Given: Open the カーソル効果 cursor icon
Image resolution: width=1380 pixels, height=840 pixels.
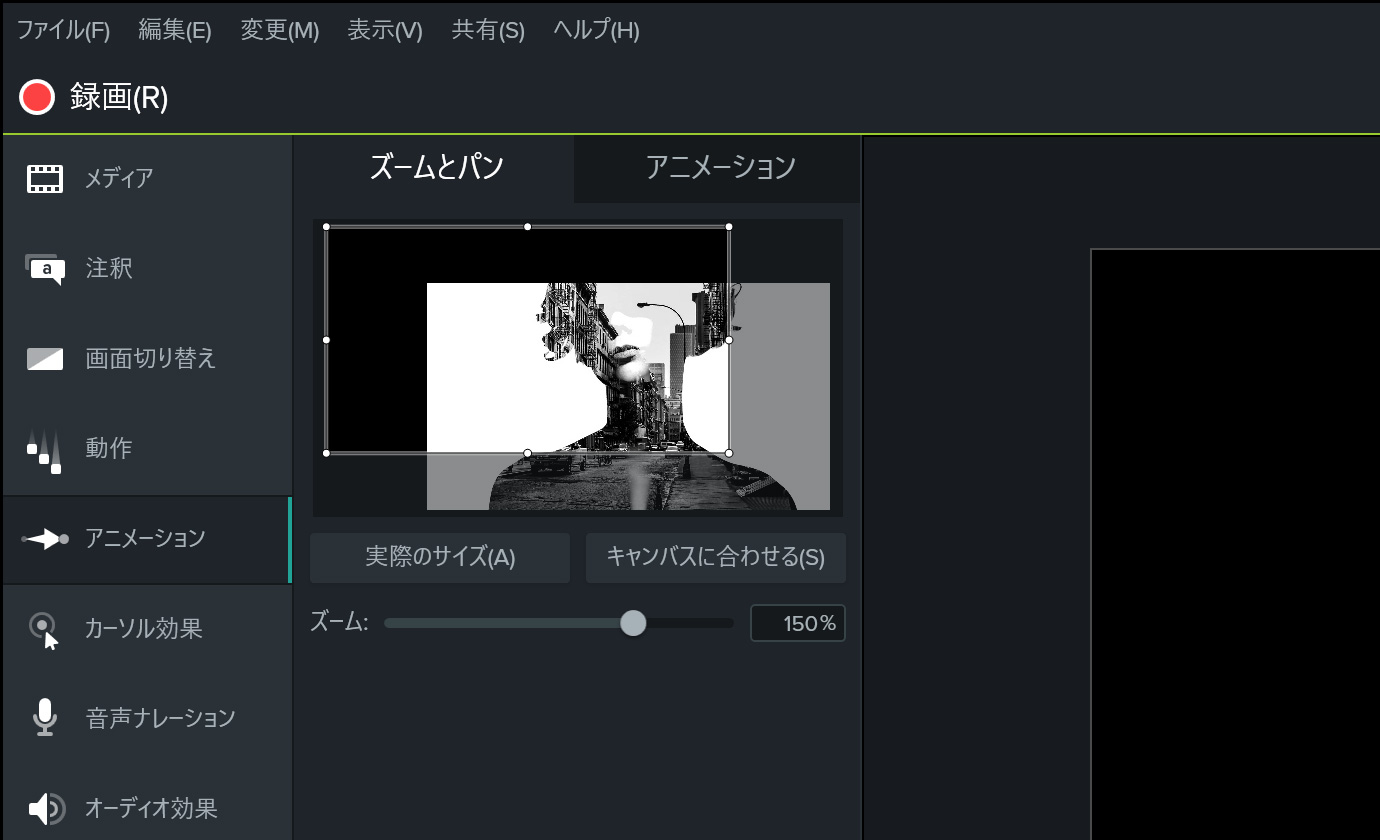Looking at the screenshot, I should pyautogui.click(x=44, y=630).
